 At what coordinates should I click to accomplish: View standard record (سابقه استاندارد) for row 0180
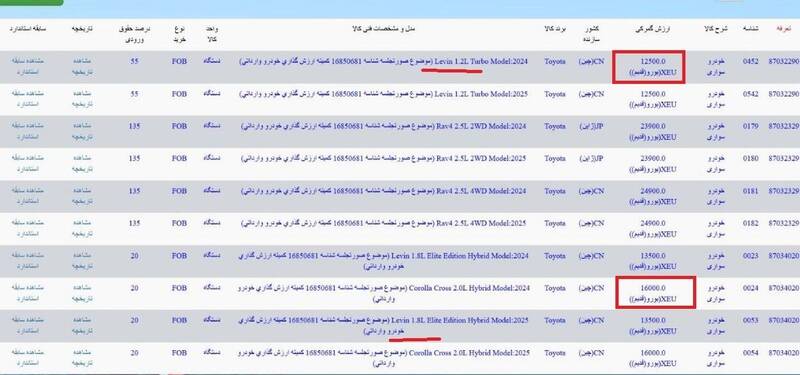coord(28,164)
